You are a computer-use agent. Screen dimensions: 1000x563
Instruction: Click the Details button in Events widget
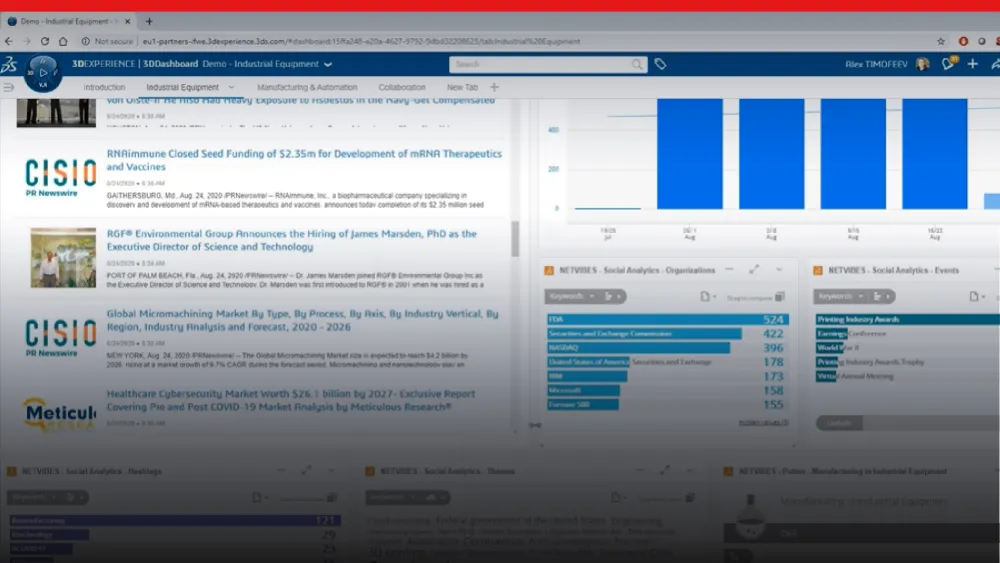click(839, 423)
